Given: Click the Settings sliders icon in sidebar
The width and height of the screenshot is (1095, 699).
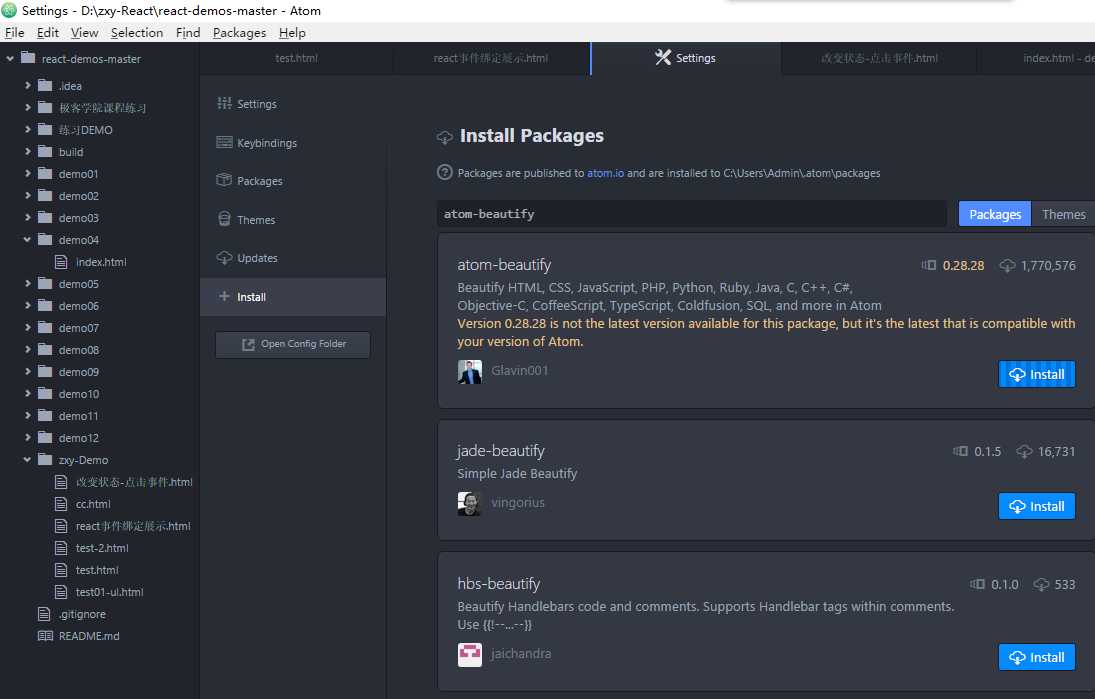Looking at the screenshot, I should [224, 103].
